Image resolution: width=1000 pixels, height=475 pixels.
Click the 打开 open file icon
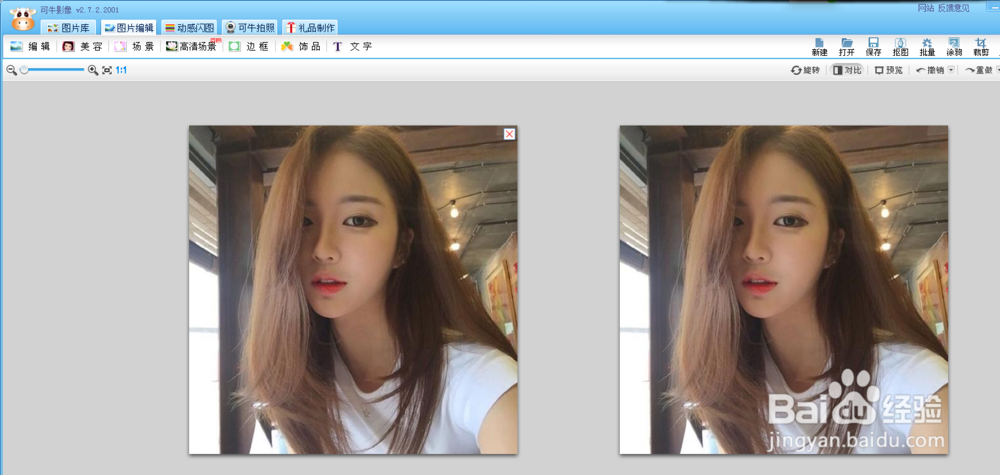(x=847, y=47)
